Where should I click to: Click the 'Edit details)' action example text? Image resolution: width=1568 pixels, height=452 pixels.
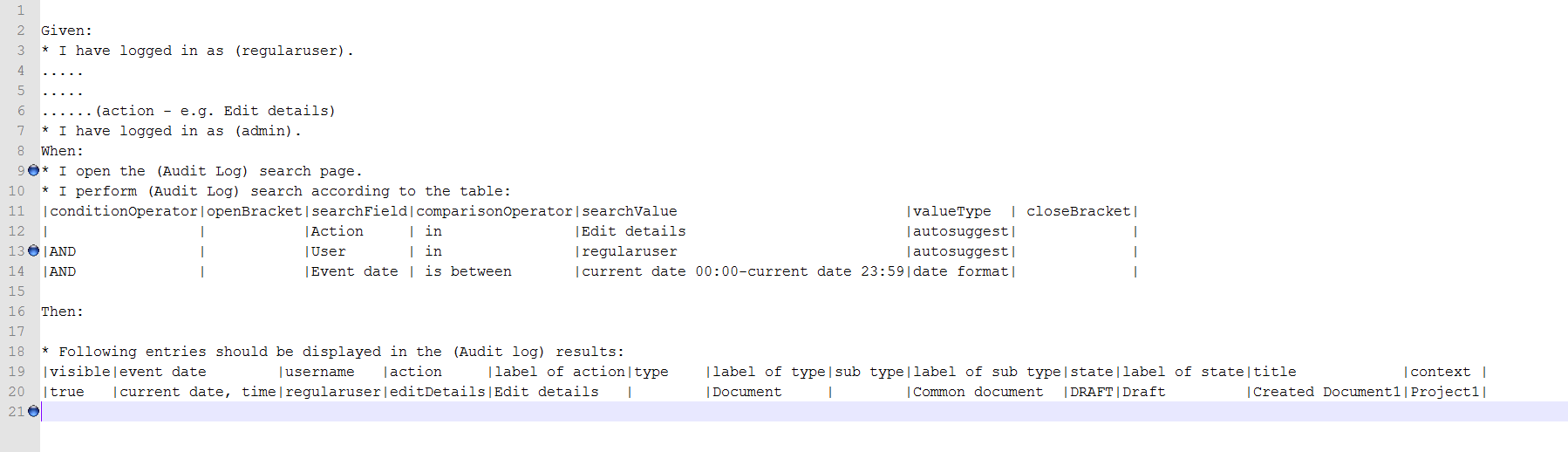point(280,111)
